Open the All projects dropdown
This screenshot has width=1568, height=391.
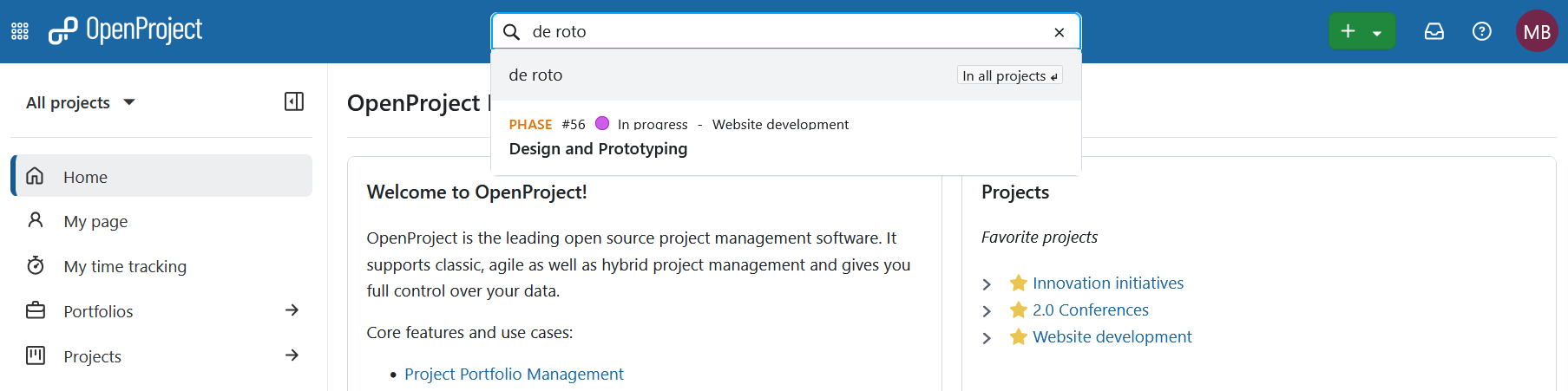[81, 102]
